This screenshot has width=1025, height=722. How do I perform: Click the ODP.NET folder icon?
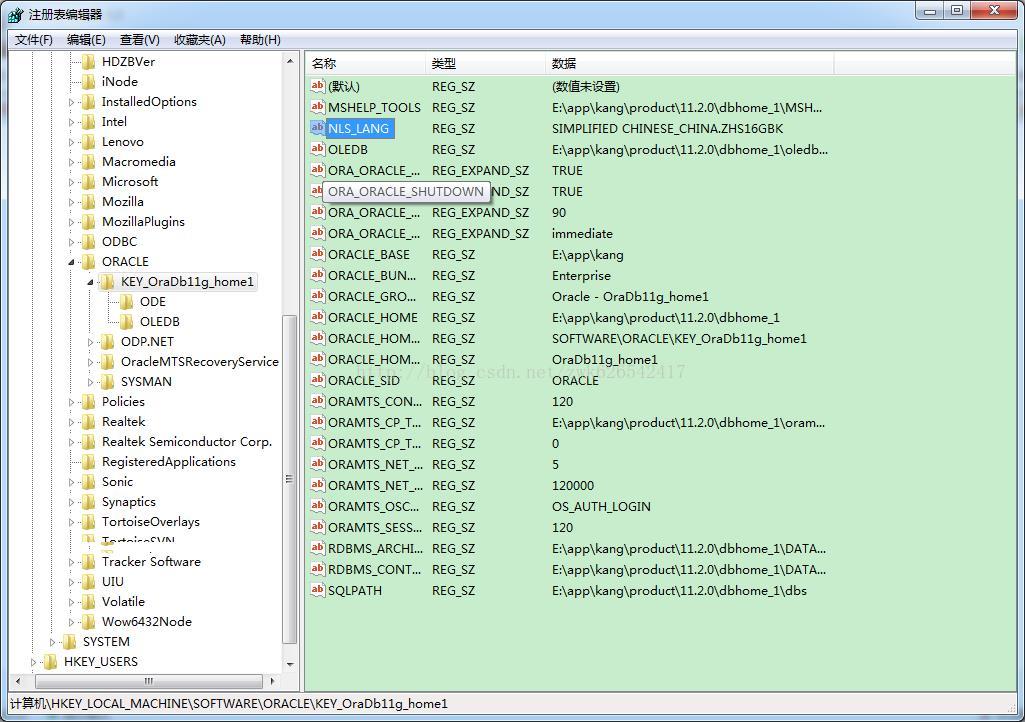107,341
